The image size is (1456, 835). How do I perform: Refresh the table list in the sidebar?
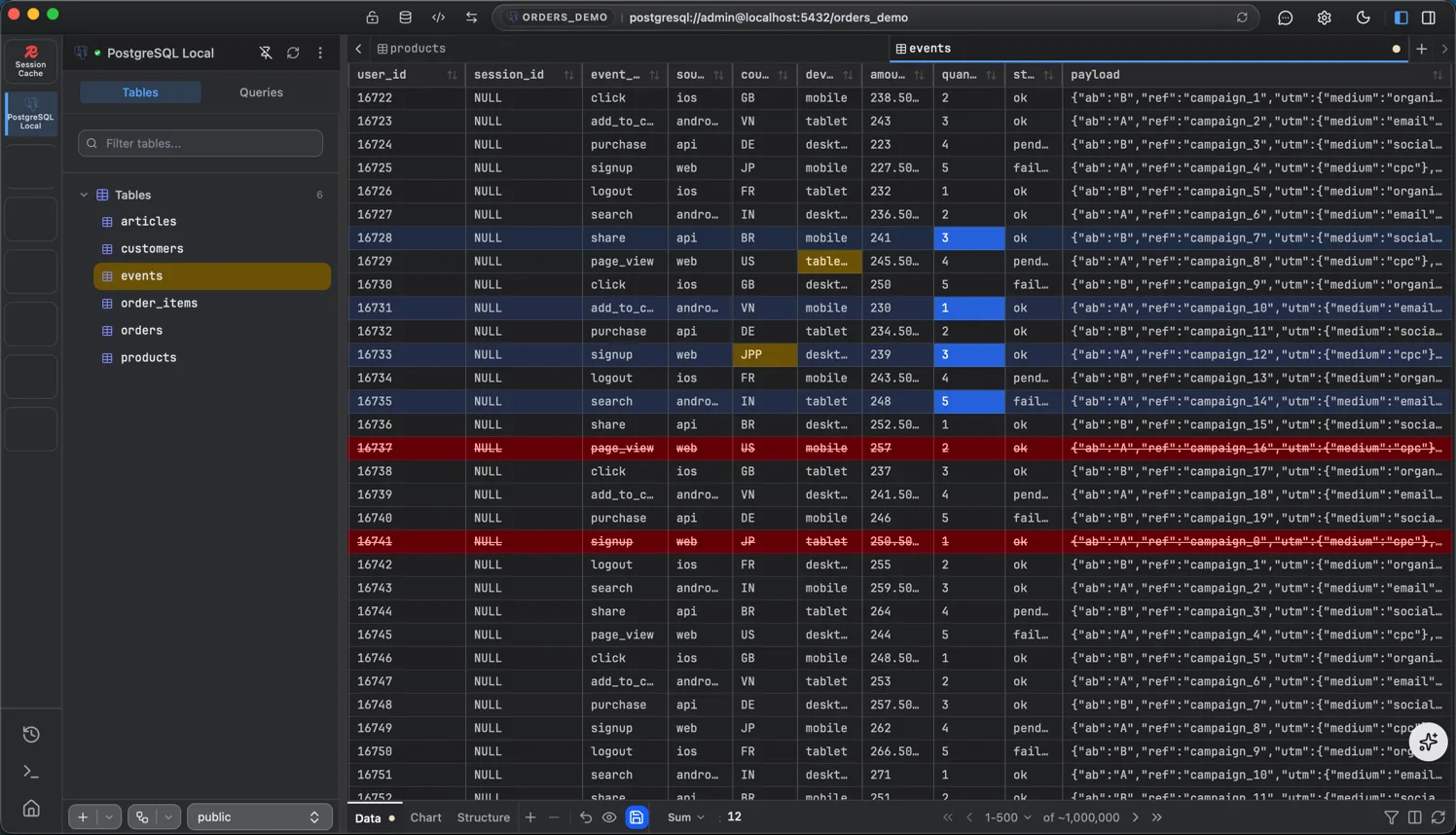(x=293, y=53)
